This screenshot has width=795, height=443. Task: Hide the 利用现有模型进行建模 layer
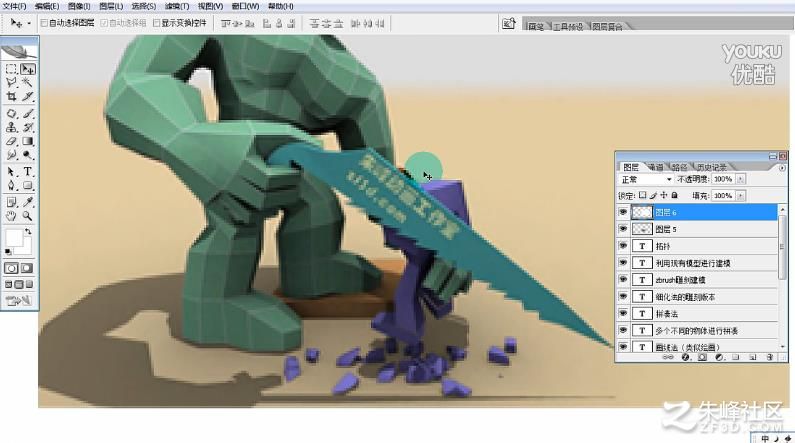(x=623, y=263)
